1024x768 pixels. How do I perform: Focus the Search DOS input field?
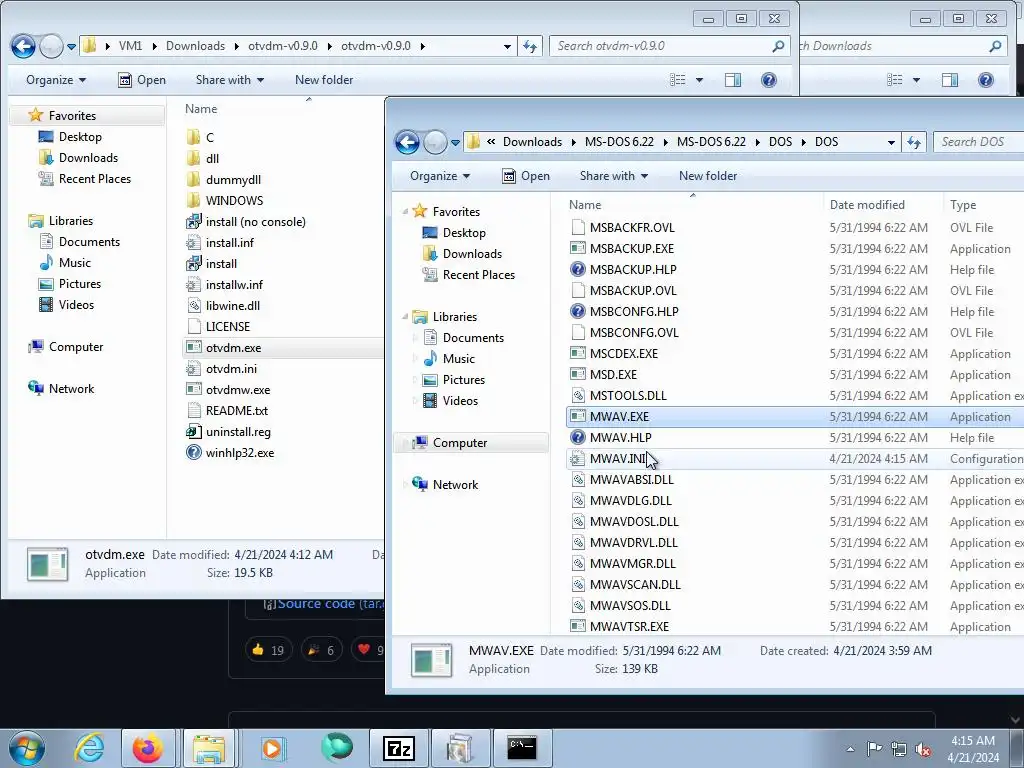(976, 142)
